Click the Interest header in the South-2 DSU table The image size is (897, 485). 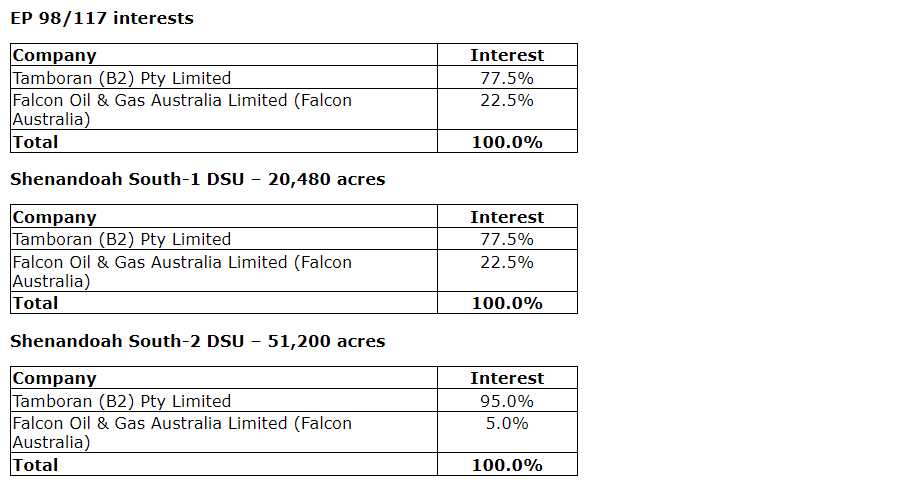point(507,378)
